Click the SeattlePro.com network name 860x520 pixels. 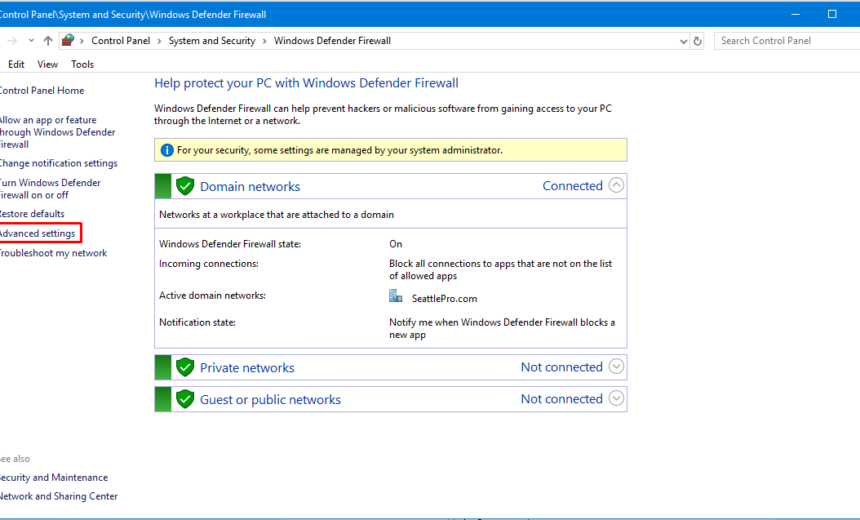pyautogui.click(x=444, y=298)
